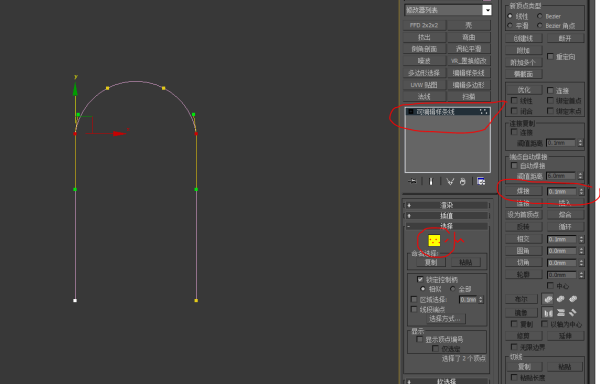600x384 pixels.
Task: Click the 布尔 button
Action: 521,299
